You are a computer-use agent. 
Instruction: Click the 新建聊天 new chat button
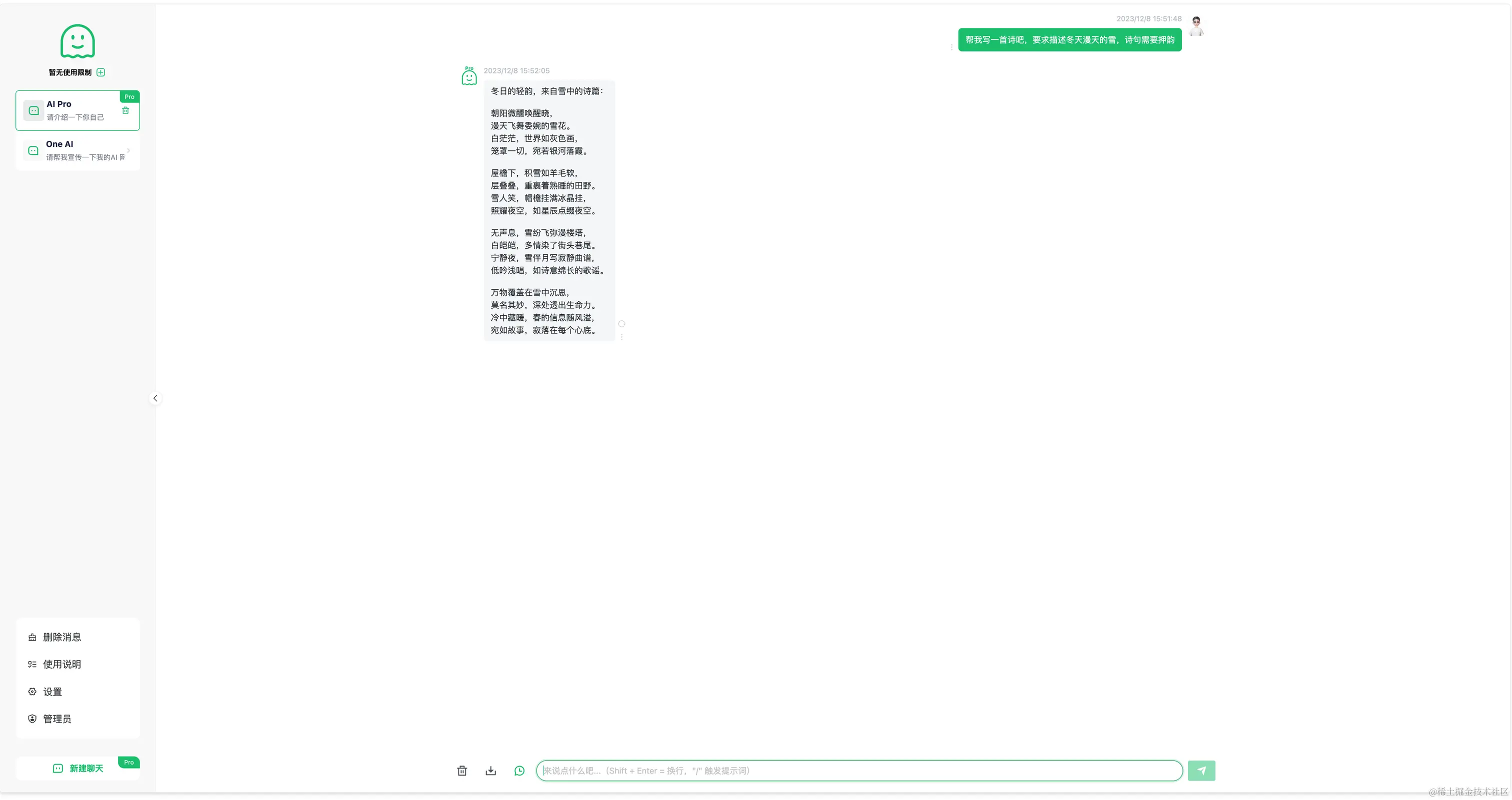[x=77, y=769]
